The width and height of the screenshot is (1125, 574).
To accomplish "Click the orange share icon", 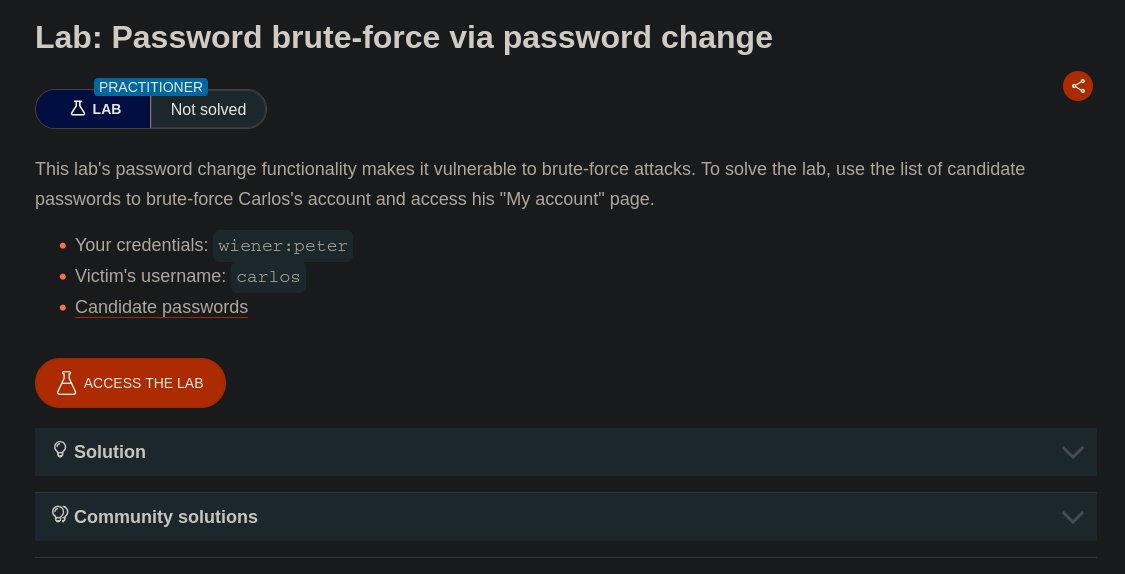I will point(1077,86).
